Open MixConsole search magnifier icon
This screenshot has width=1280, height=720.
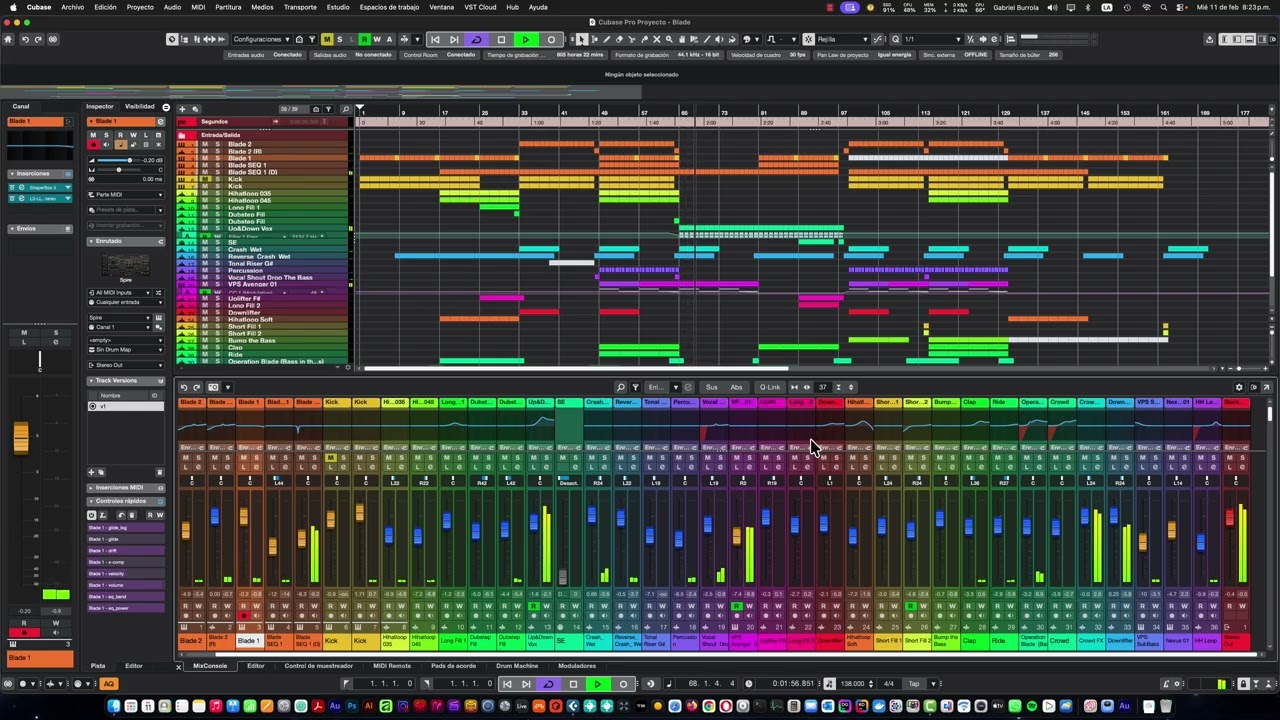pyautogui.click(x=621, y=387)
